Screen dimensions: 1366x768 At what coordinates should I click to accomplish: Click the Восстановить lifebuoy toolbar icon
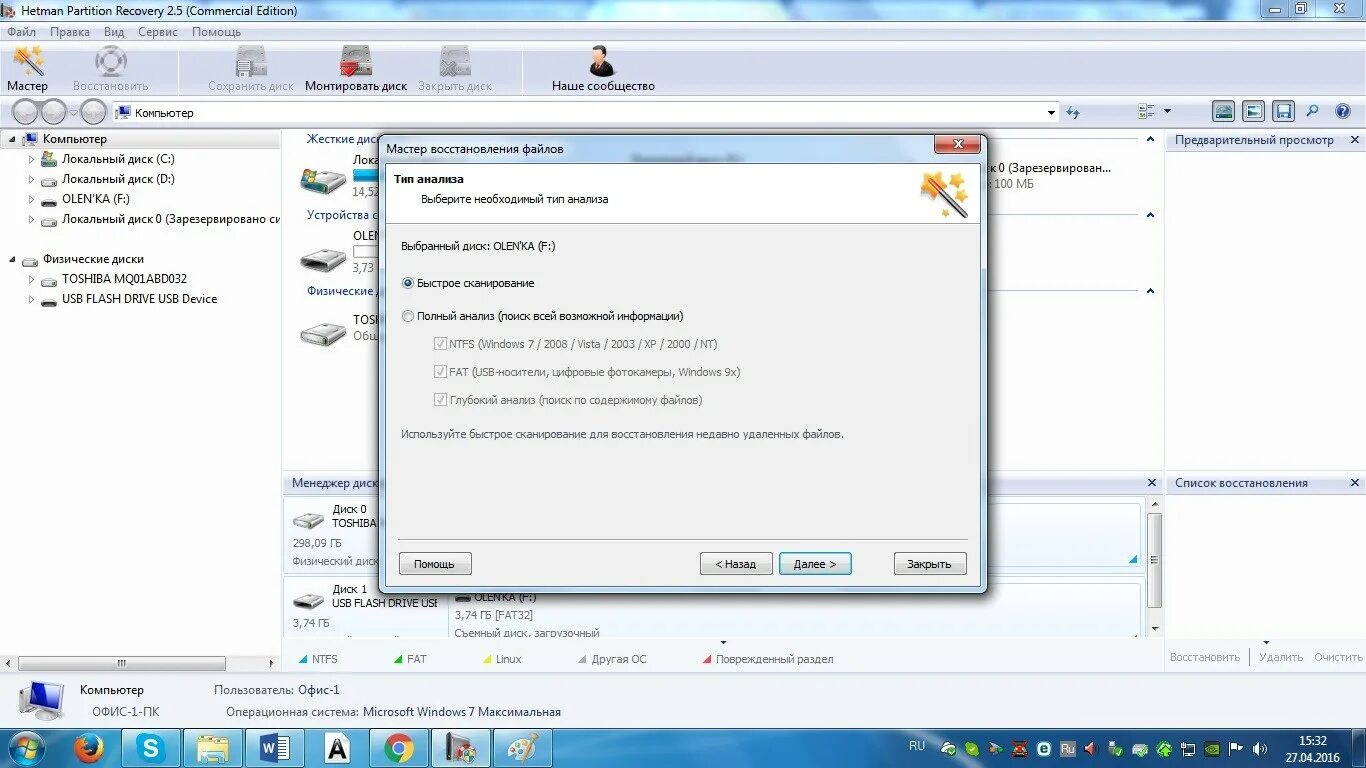point(110,62)
